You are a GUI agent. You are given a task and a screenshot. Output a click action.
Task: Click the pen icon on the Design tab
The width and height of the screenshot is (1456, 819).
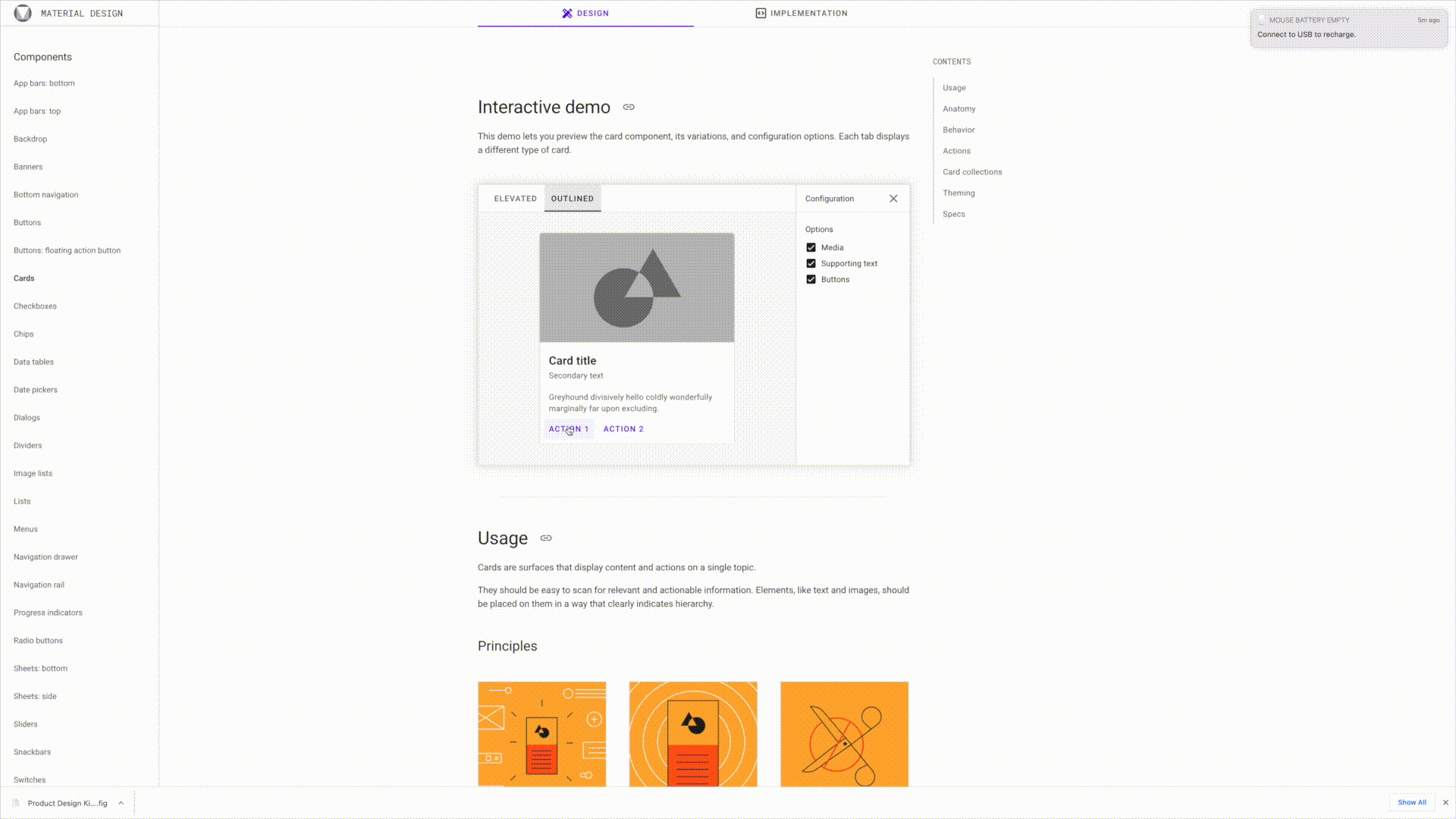click(x=566, y=13)
